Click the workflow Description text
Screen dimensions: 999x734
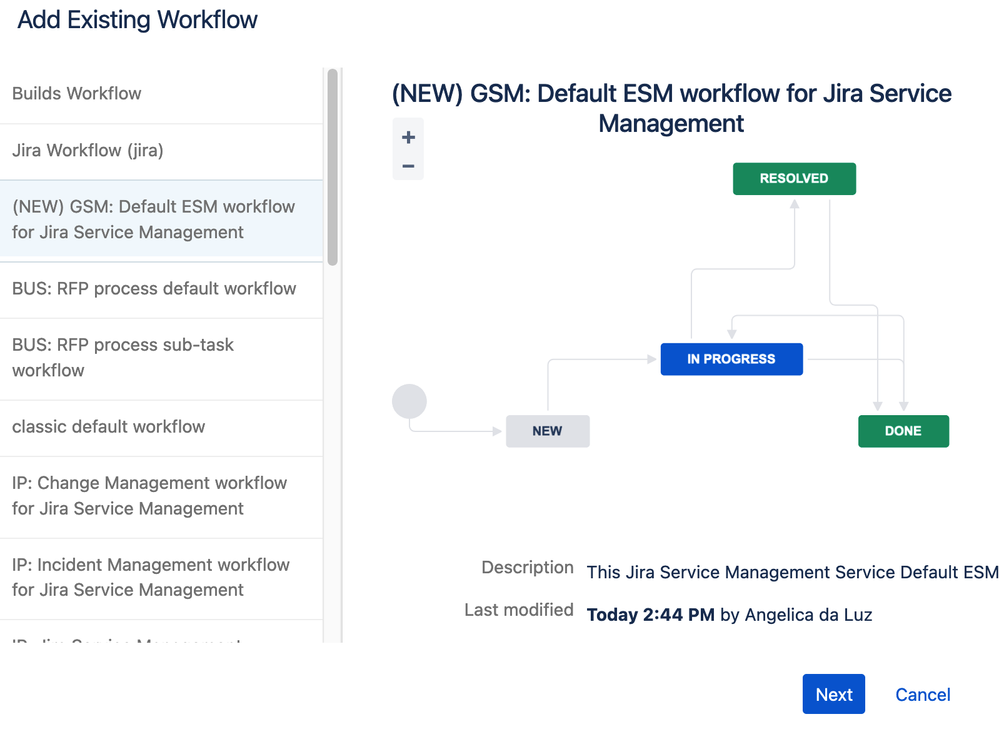point(792,572)
